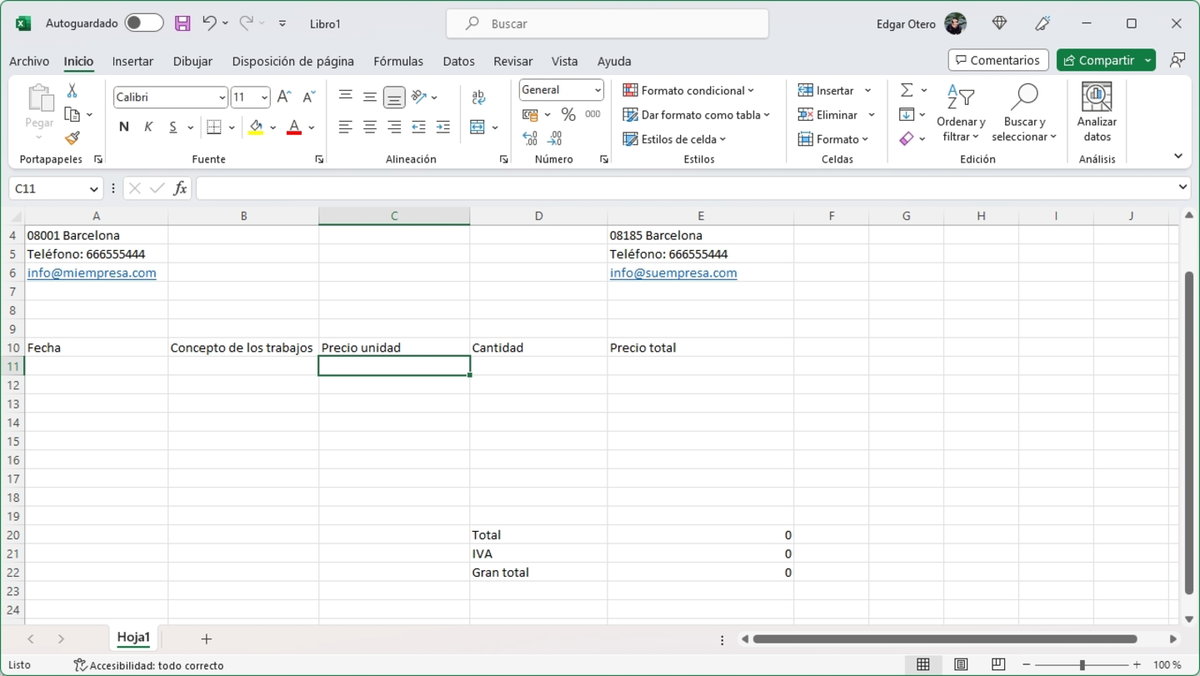
Task: Click the Comma thousands separator icon
Action: click(593, 115)
